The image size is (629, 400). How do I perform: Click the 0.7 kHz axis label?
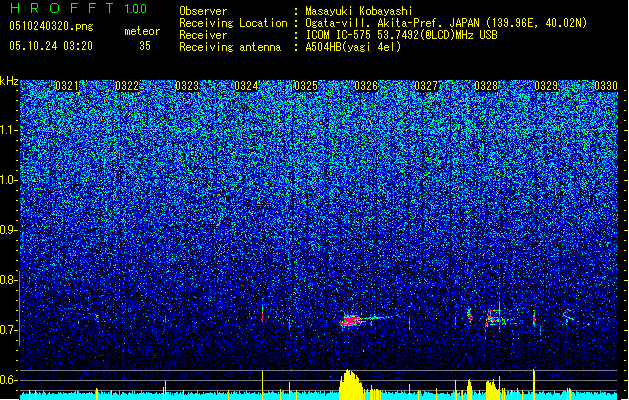pos(9,330)
